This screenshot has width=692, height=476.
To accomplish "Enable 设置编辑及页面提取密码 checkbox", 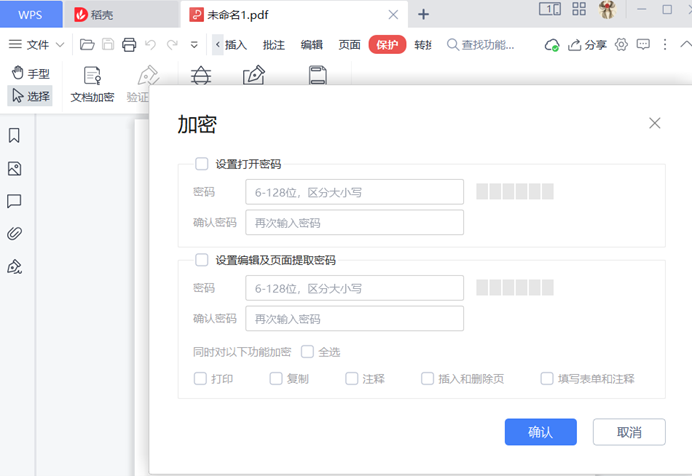I will click(202, 260).
